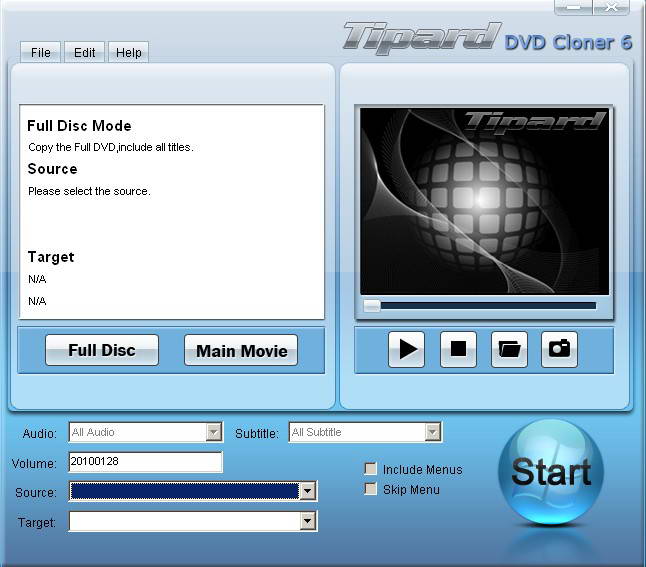Click the big Start button
This screenshot has height=567, width=646.
(x=551, y=472)
